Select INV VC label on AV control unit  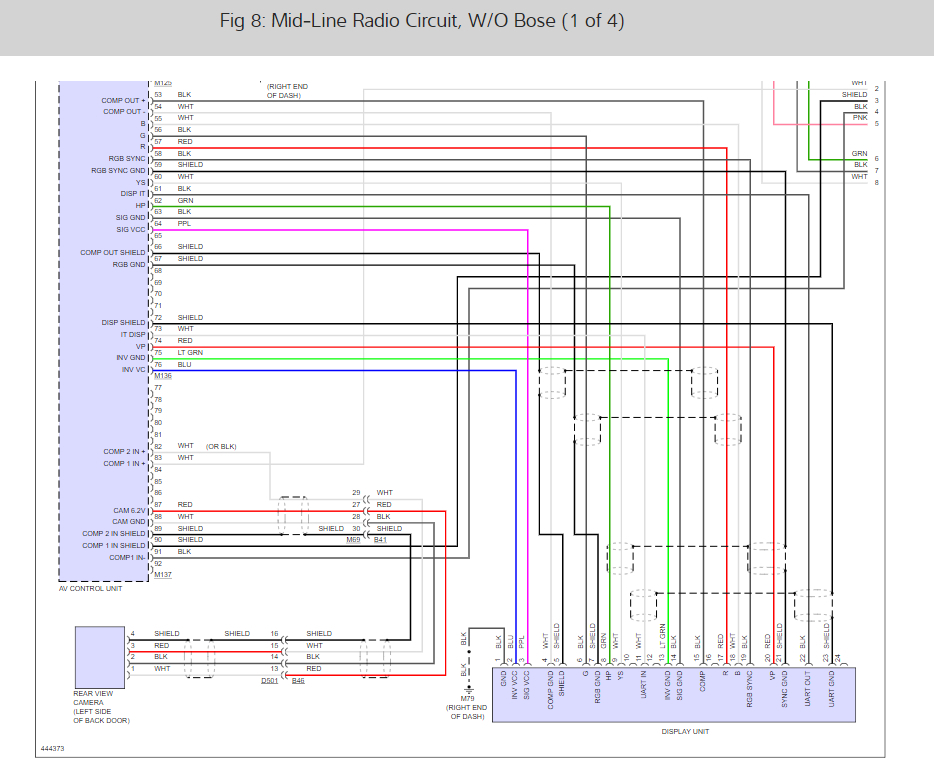[x=133, y=369]
